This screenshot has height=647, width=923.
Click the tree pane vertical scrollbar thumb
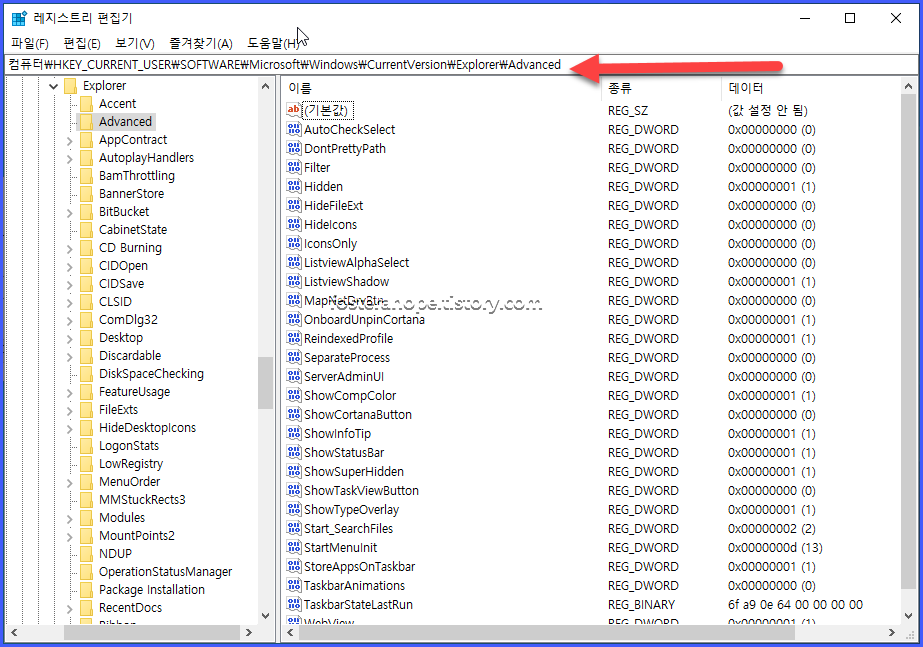(x=265, y=382)
